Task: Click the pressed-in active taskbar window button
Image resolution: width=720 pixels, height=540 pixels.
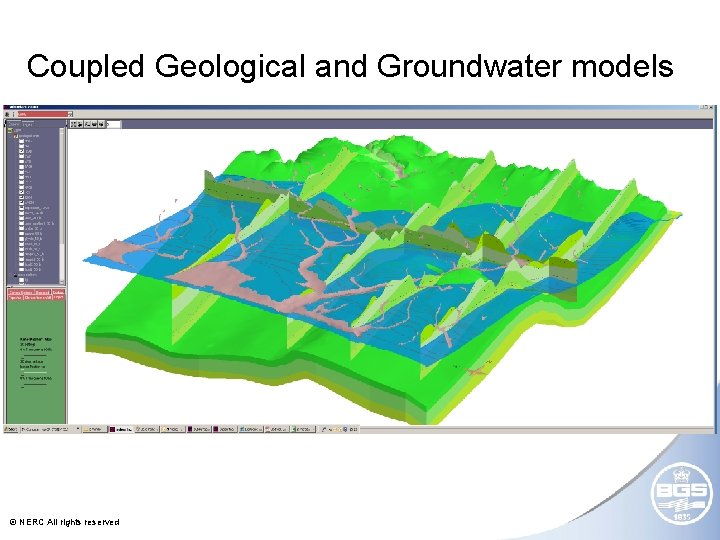Action: tap(120, 429)
